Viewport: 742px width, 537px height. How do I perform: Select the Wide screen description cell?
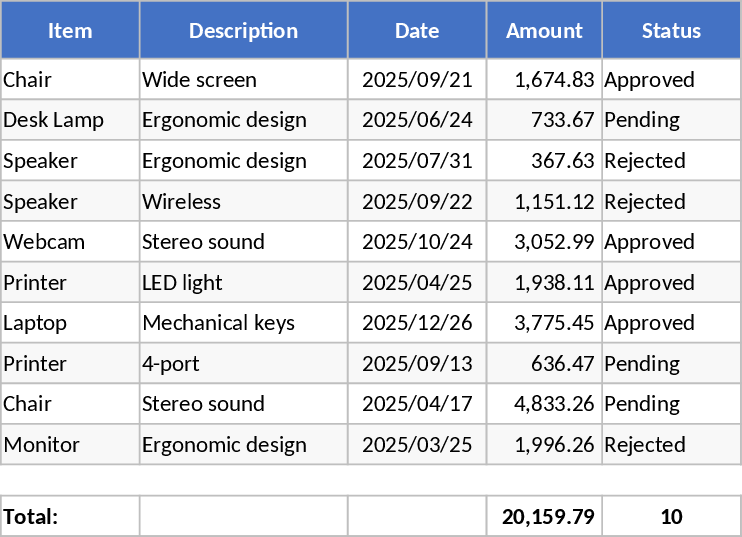tap(243, 80)
